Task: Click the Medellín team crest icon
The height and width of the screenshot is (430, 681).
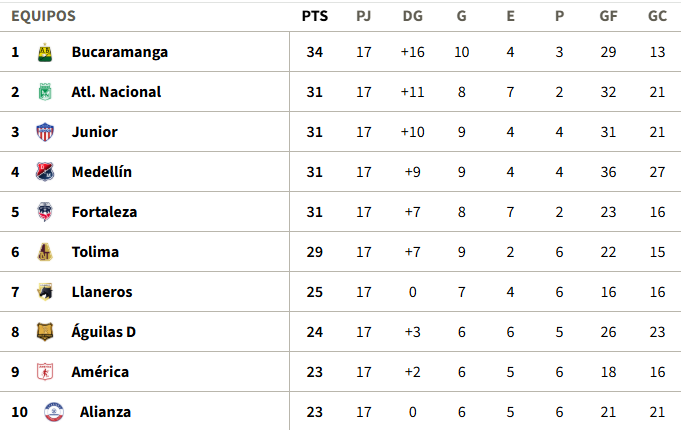Action: coord(44,172)
